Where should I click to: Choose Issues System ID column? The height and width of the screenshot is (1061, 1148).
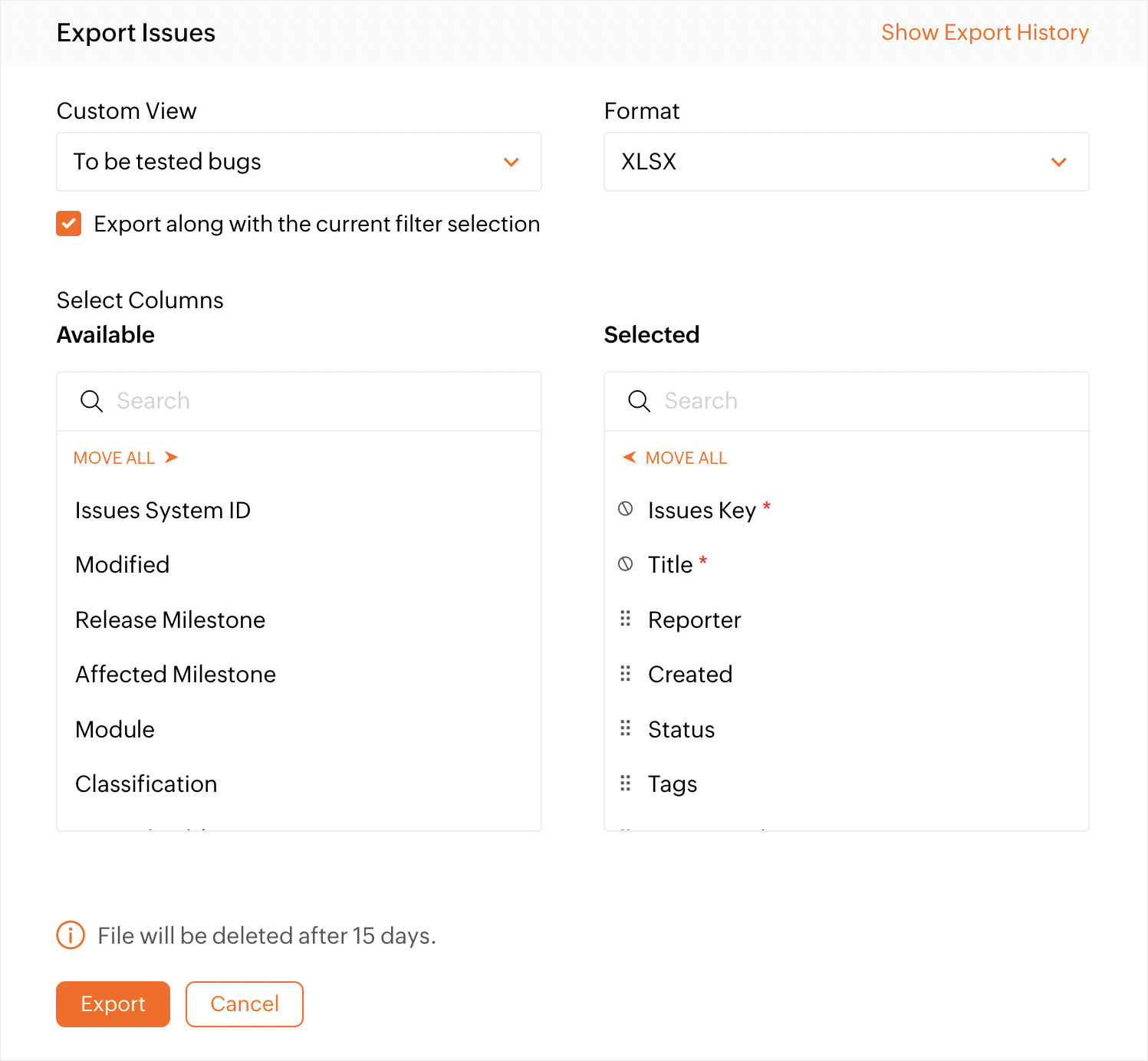pyautogui.click(x=163, y=510)
